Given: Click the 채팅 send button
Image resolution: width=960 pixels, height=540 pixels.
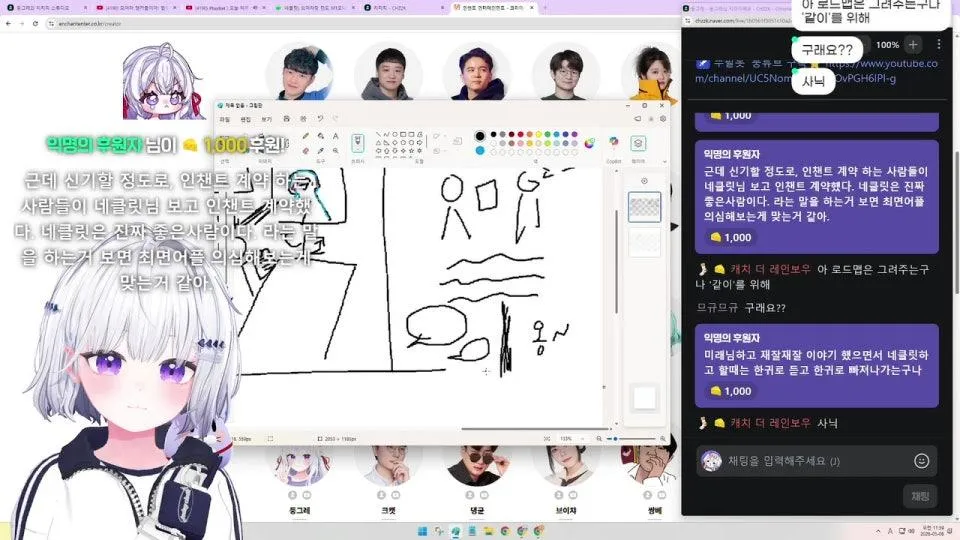Looking at the screenshot, I should click(920, 497).
